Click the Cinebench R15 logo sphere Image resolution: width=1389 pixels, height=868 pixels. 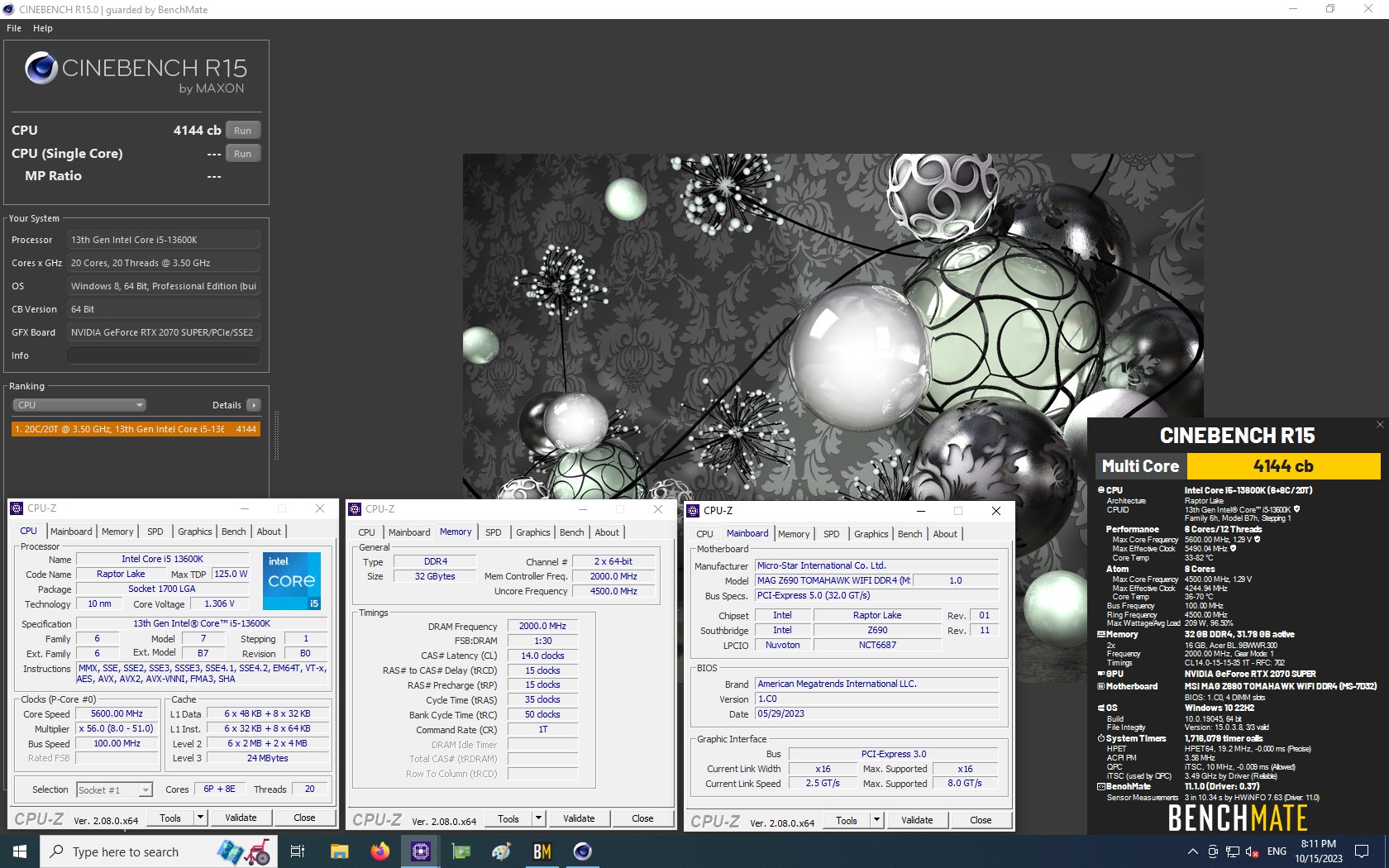41,68
